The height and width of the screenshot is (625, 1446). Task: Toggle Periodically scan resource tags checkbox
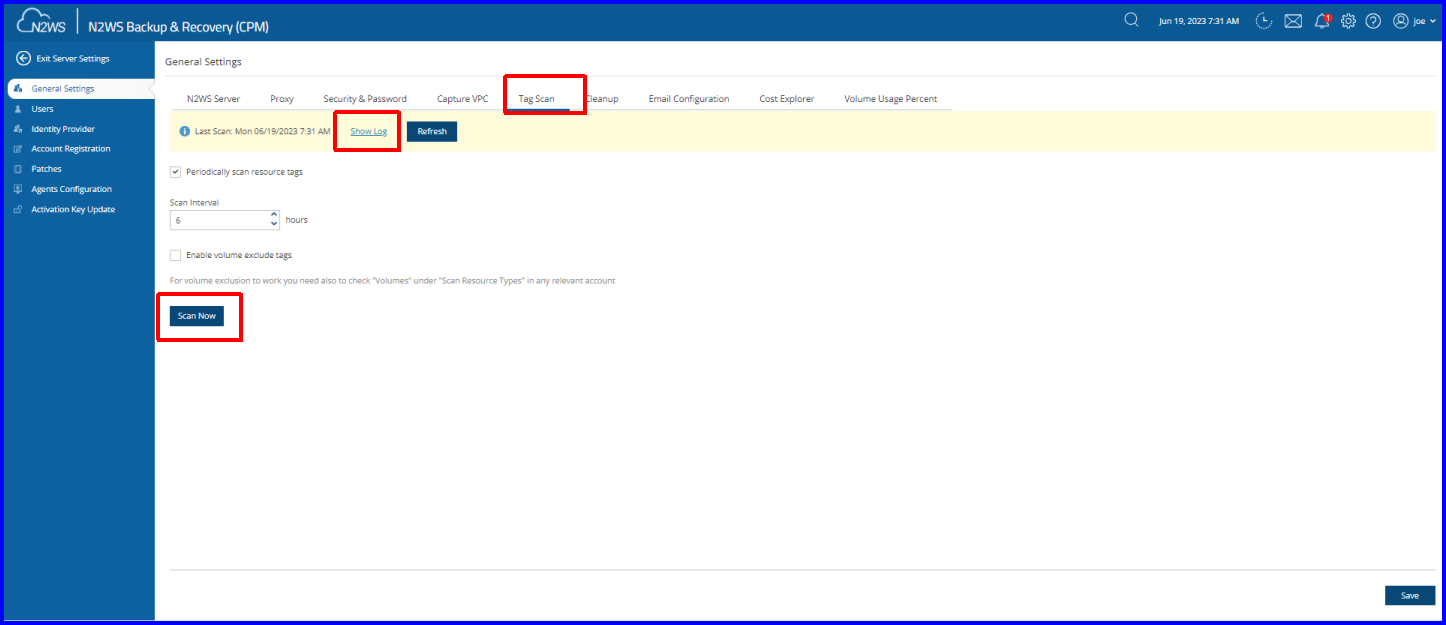176,172
